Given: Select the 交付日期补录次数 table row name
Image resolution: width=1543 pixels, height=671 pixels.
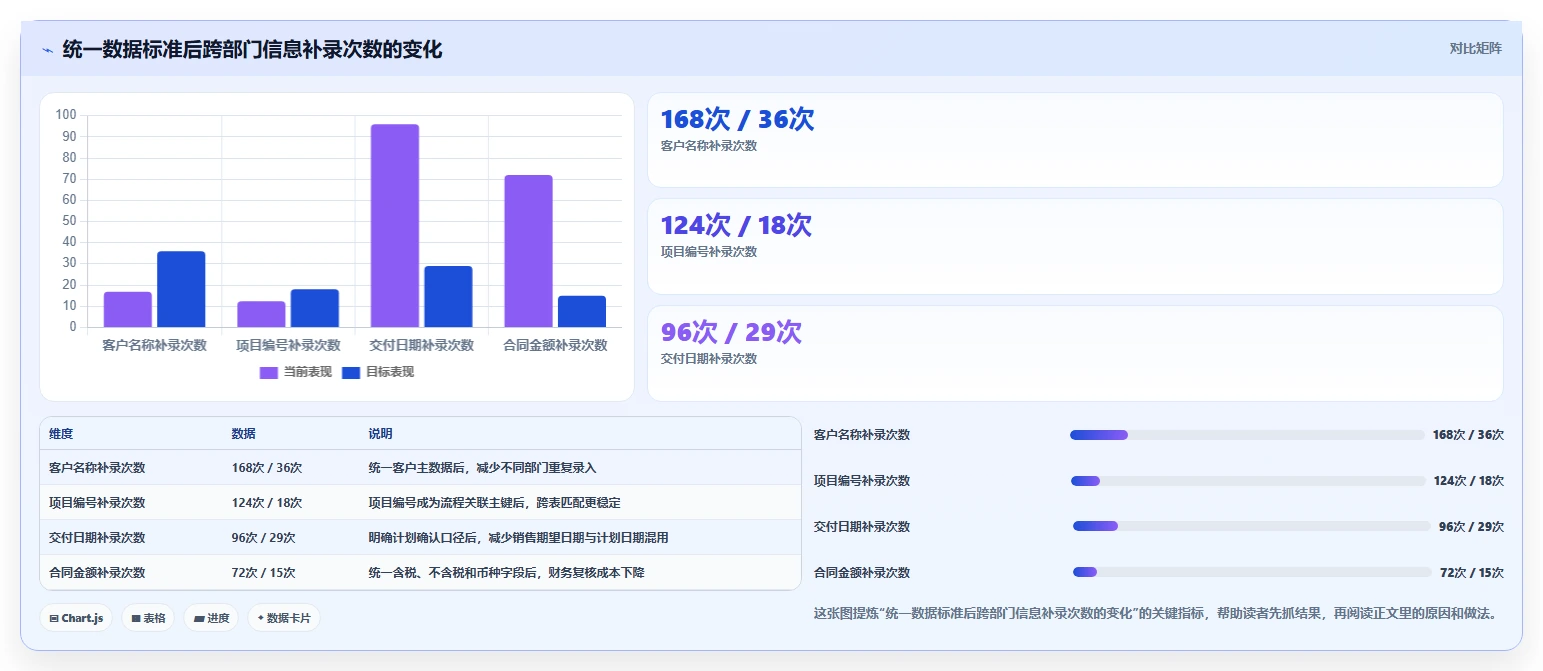Looking at the screenshot, I should coord(97,538).
